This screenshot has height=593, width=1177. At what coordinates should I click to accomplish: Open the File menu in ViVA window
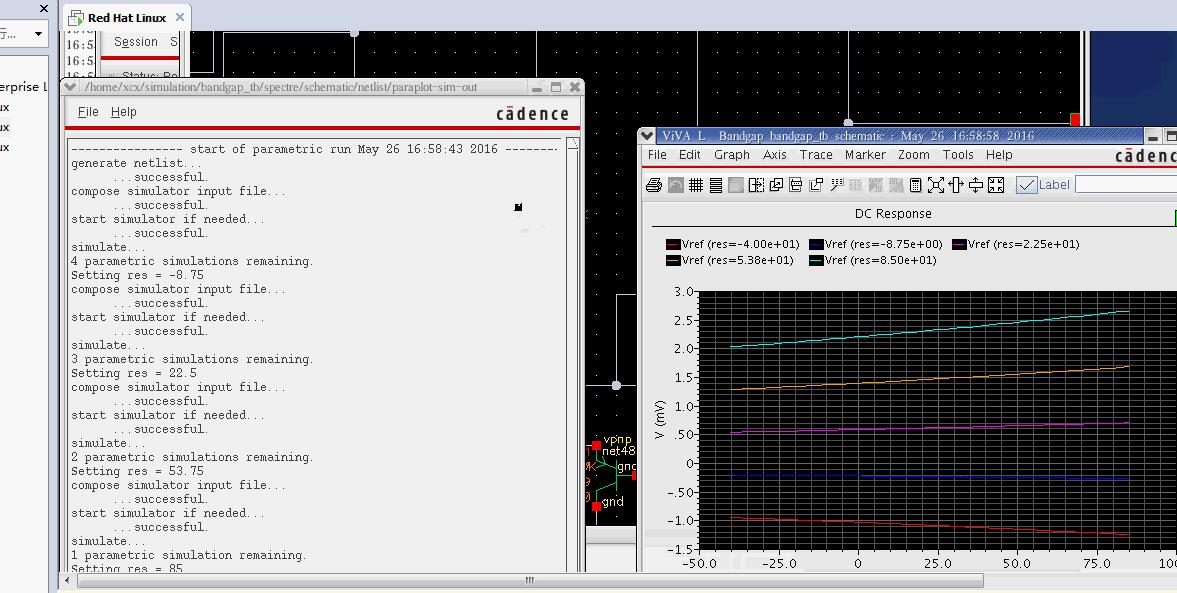coord(657,155)
